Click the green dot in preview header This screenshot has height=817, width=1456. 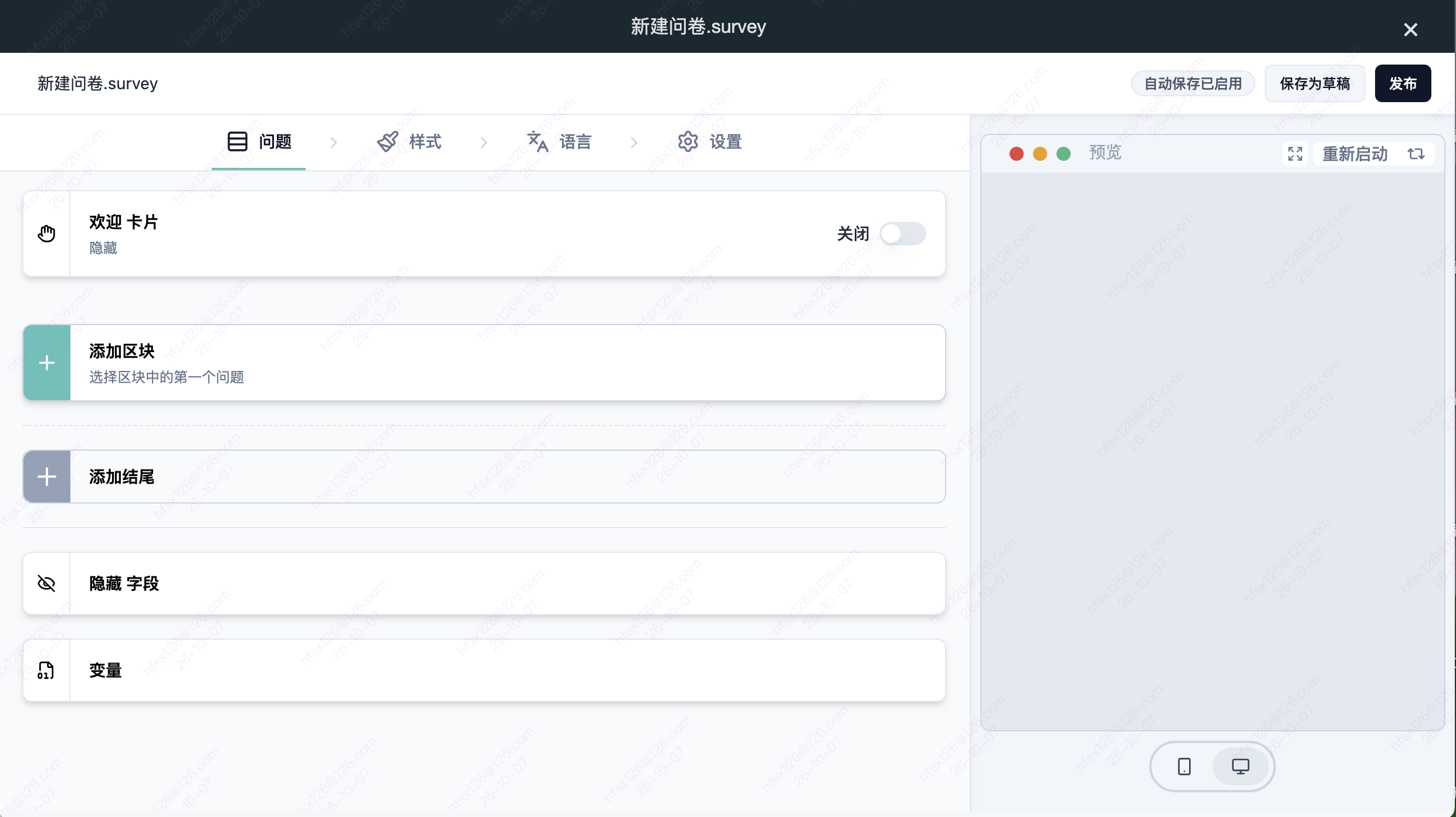[x=1064, y=154]
